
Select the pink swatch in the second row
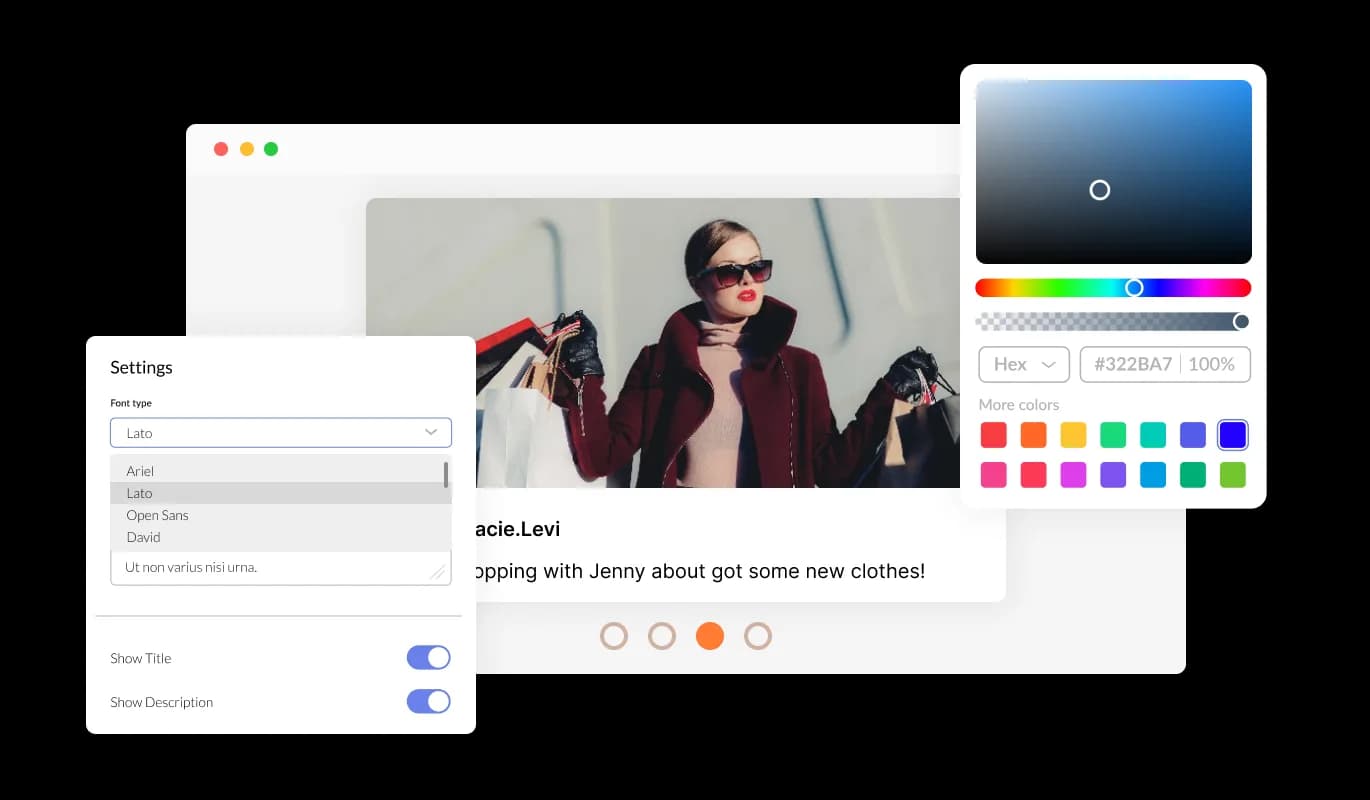(x=993, y=474)
